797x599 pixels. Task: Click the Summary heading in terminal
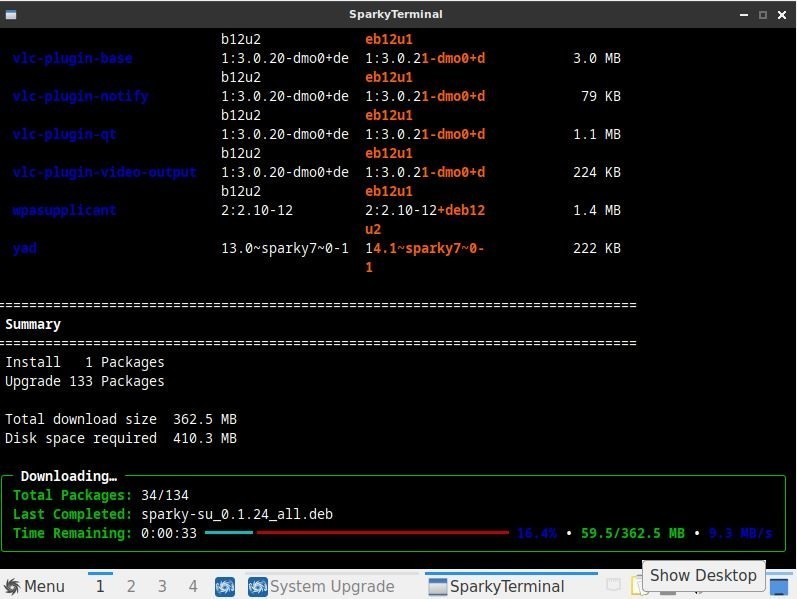tap(33, 324)
